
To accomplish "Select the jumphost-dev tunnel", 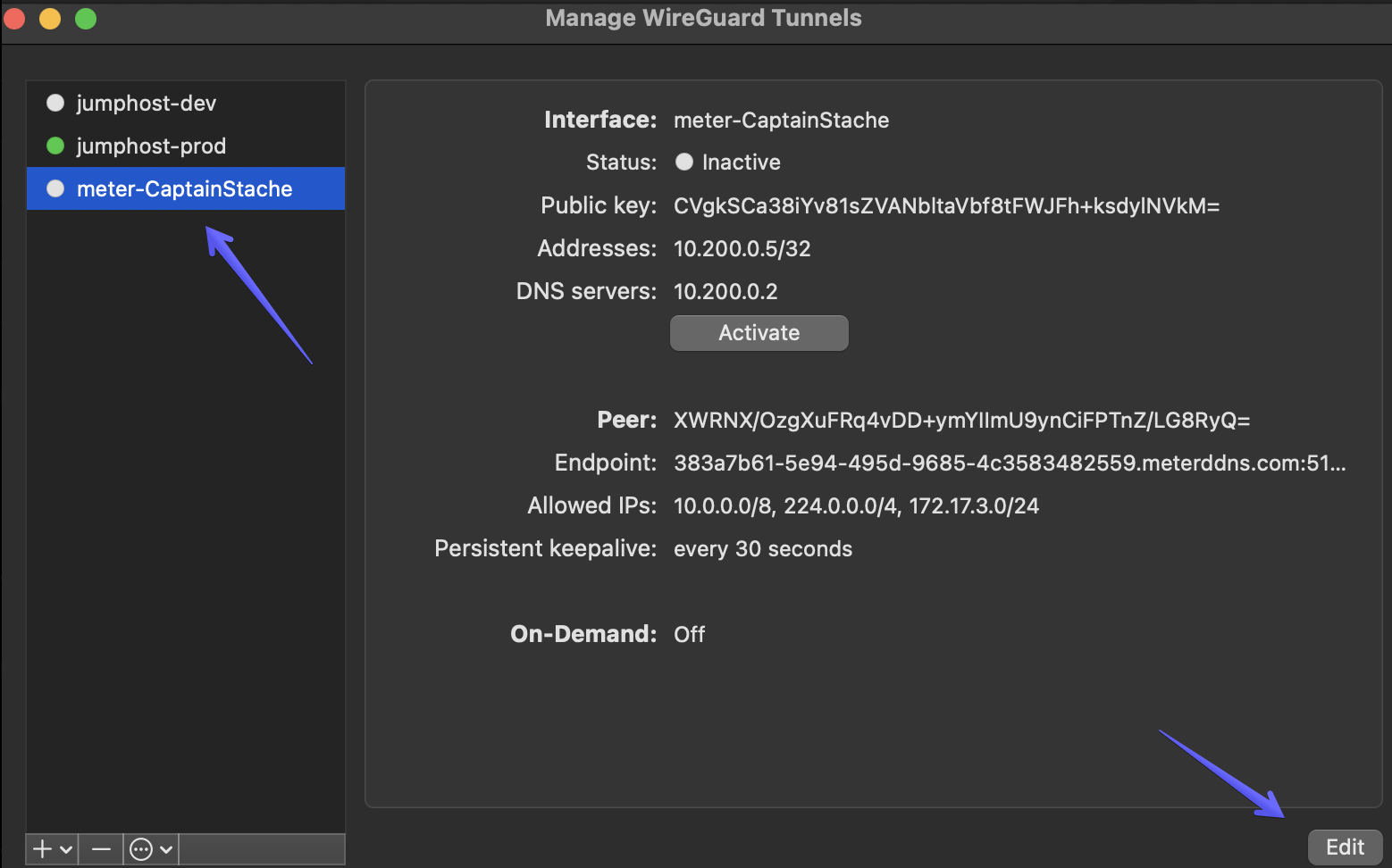I will [146, 103].
